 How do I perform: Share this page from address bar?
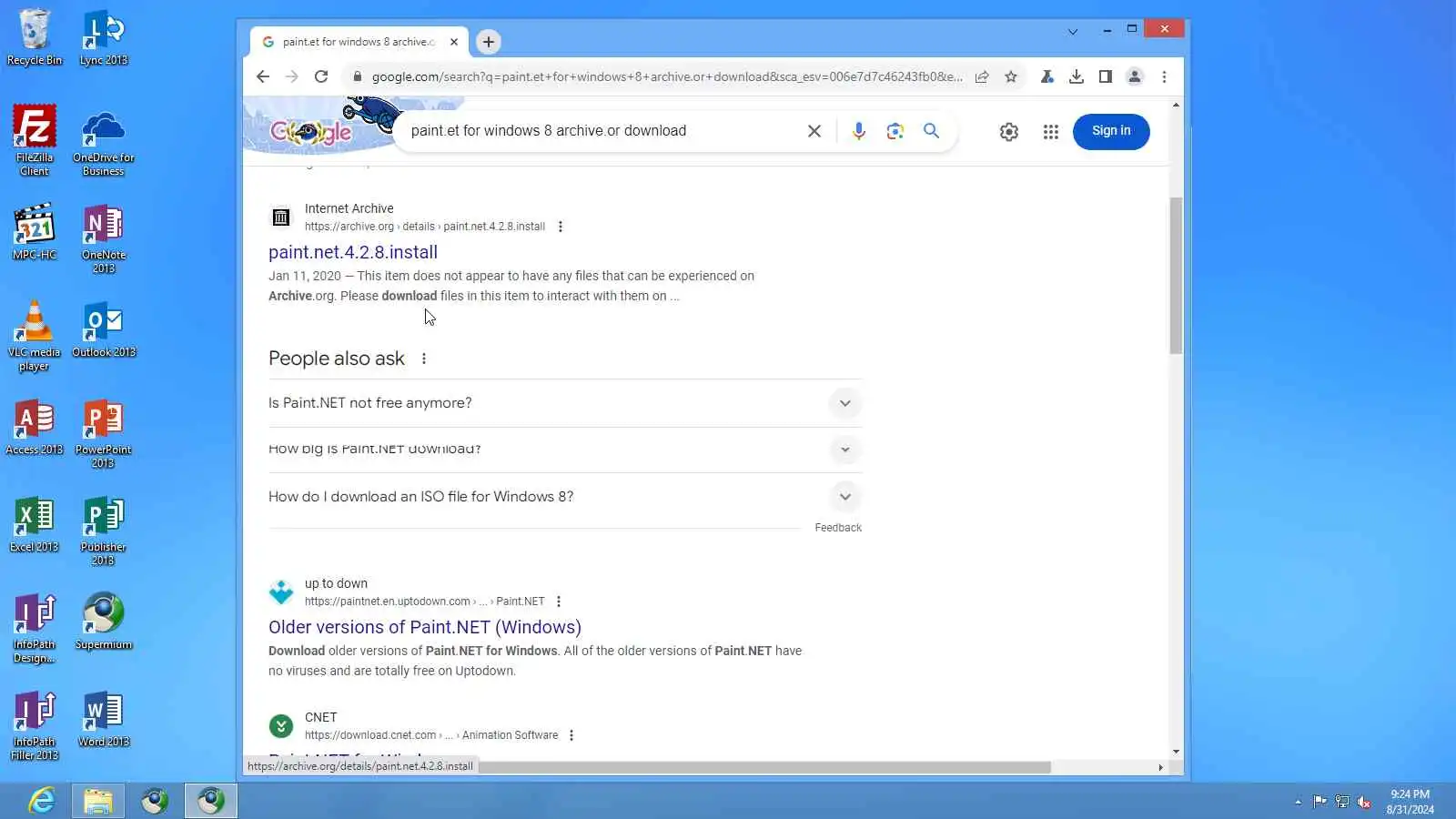(x=982, y=77)
